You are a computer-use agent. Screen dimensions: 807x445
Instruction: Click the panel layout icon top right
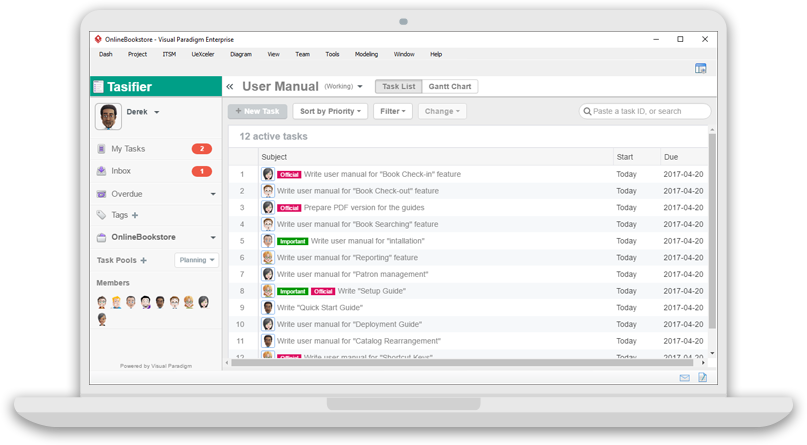point(700,68)
